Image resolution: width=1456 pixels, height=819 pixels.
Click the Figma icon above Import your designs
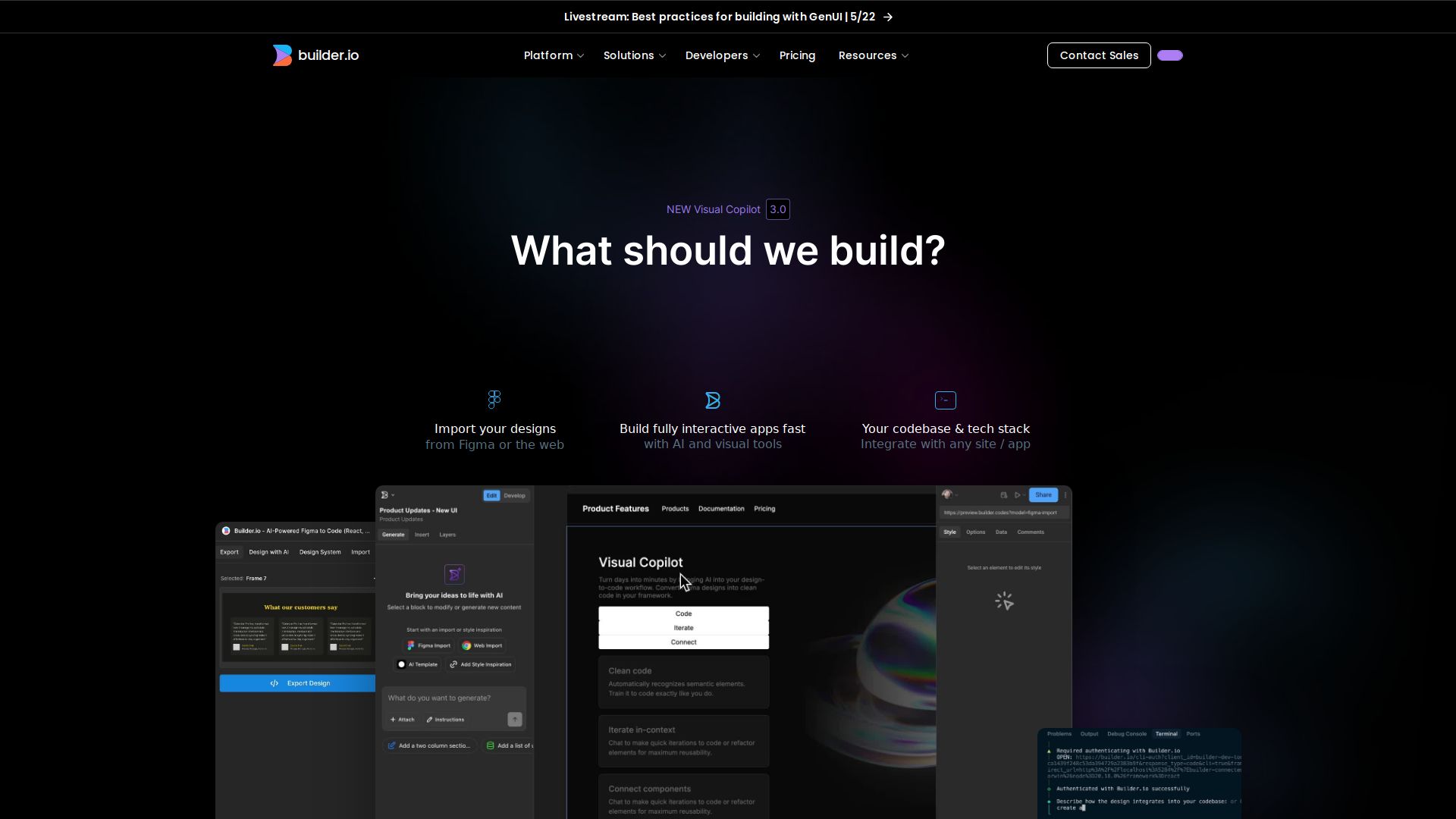coord(494,399)
